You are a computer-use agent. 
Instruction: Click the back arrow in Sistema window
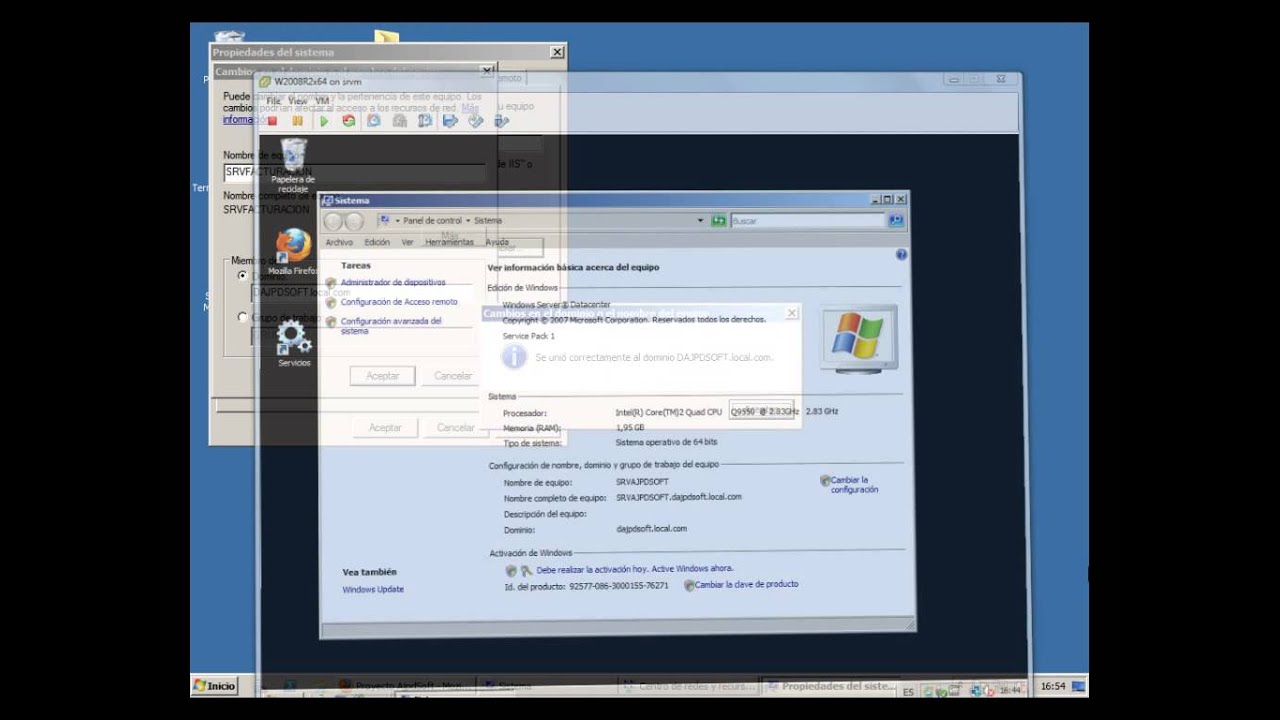pos(333,222)
